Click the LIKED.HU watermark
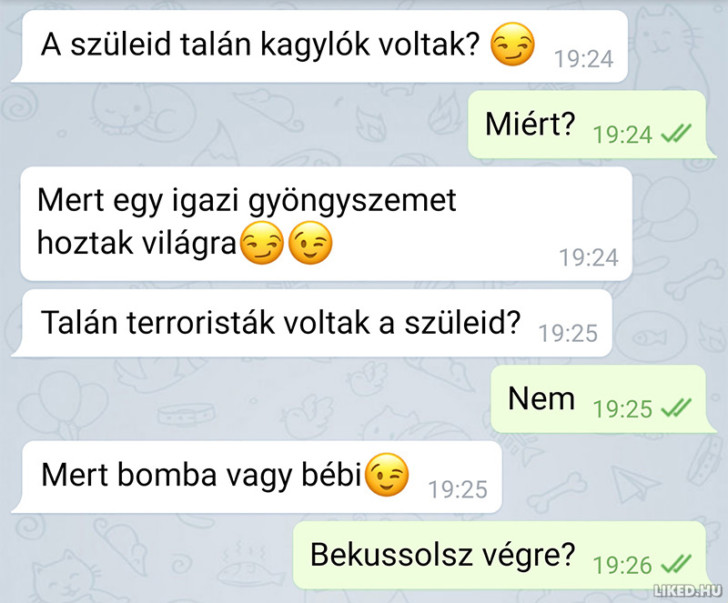 point(687,590)
